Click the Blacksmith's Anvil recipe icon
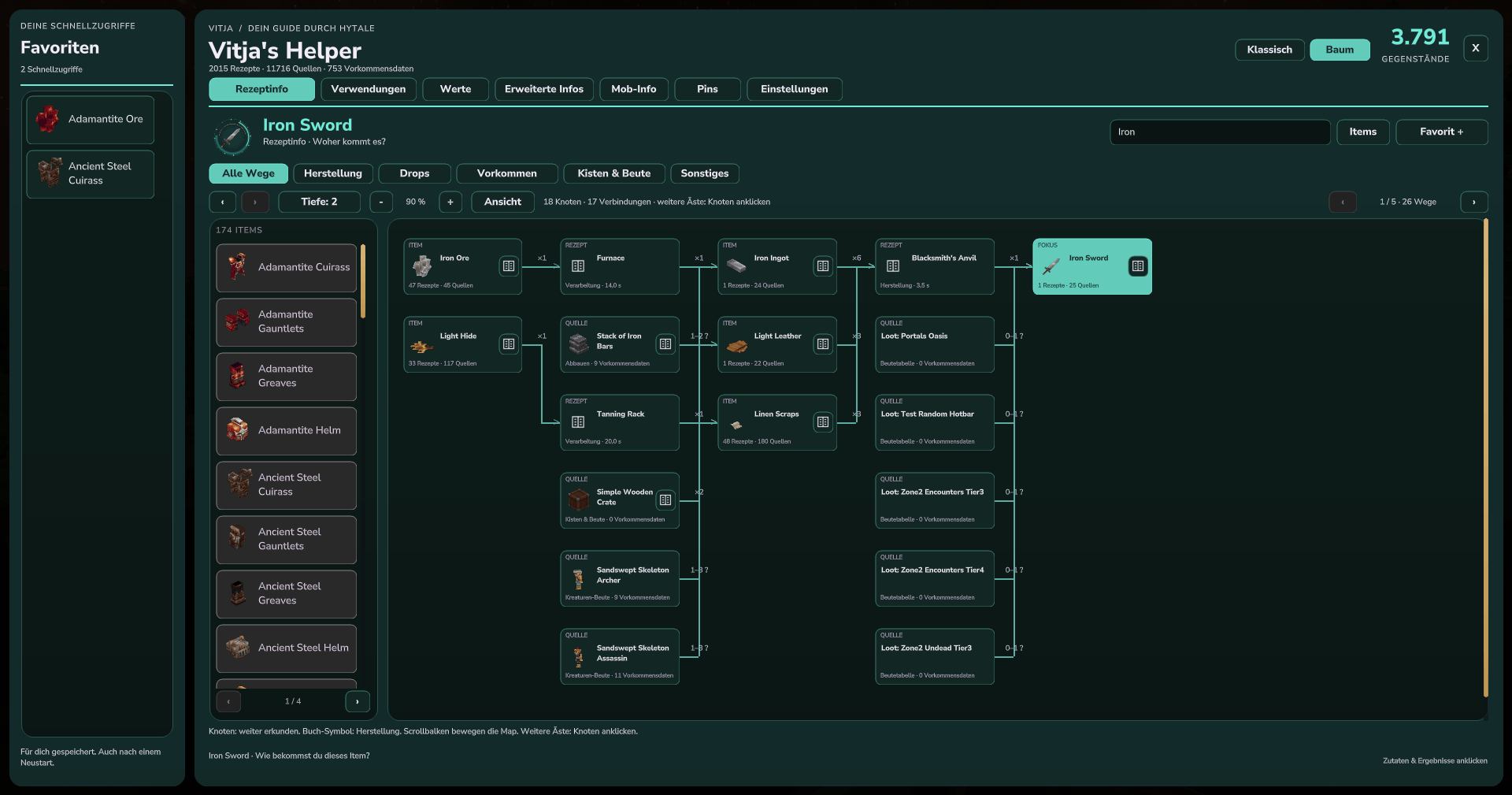The height and width of the screenshot is (795, 1512). (893, 266)
